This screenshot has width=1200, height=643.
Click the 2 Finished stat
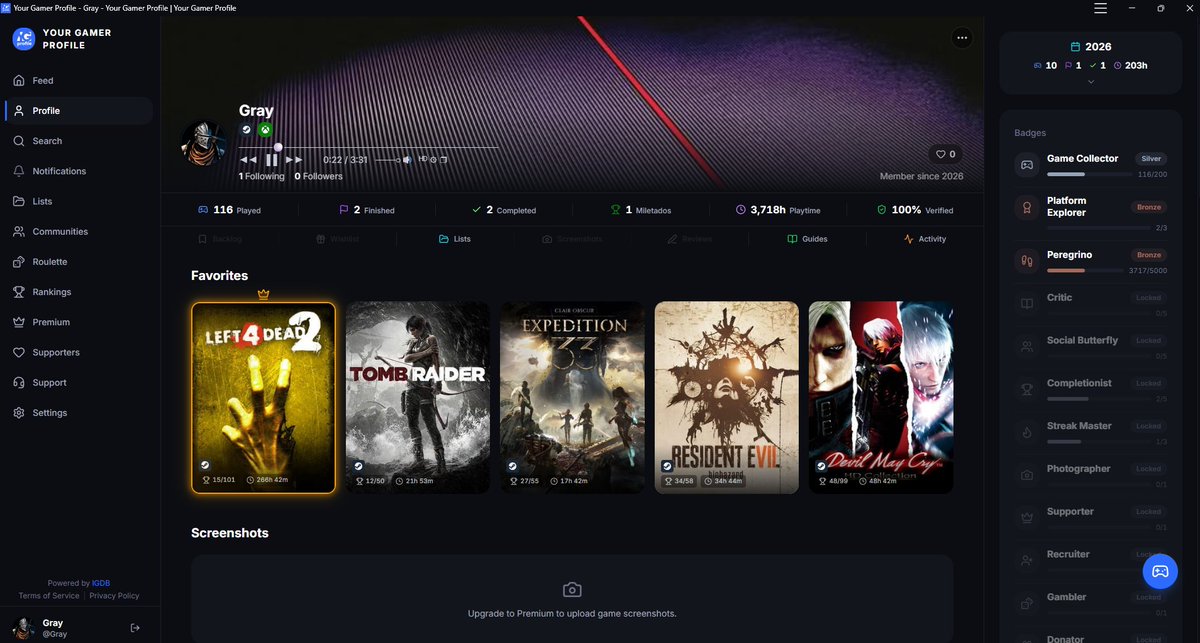pyautogui.click(x=367, y=210)
